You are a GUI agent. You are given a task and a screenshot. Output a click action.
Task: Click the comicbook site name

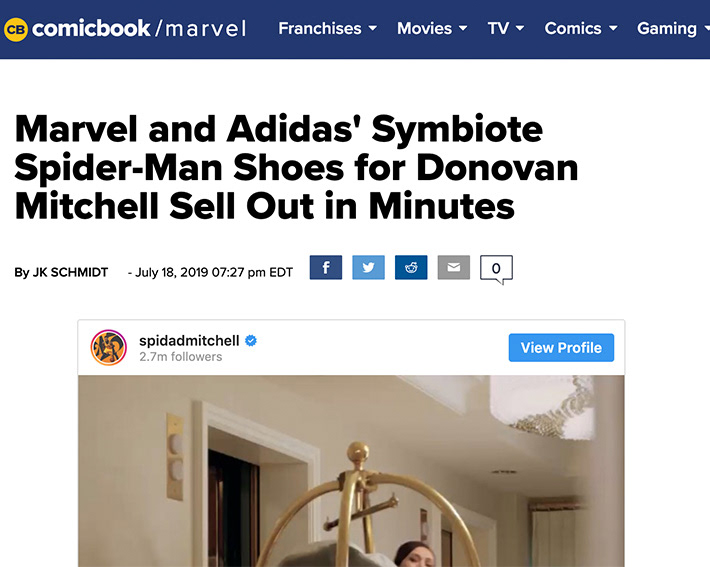pyautogui.click(x=91, y=29)
